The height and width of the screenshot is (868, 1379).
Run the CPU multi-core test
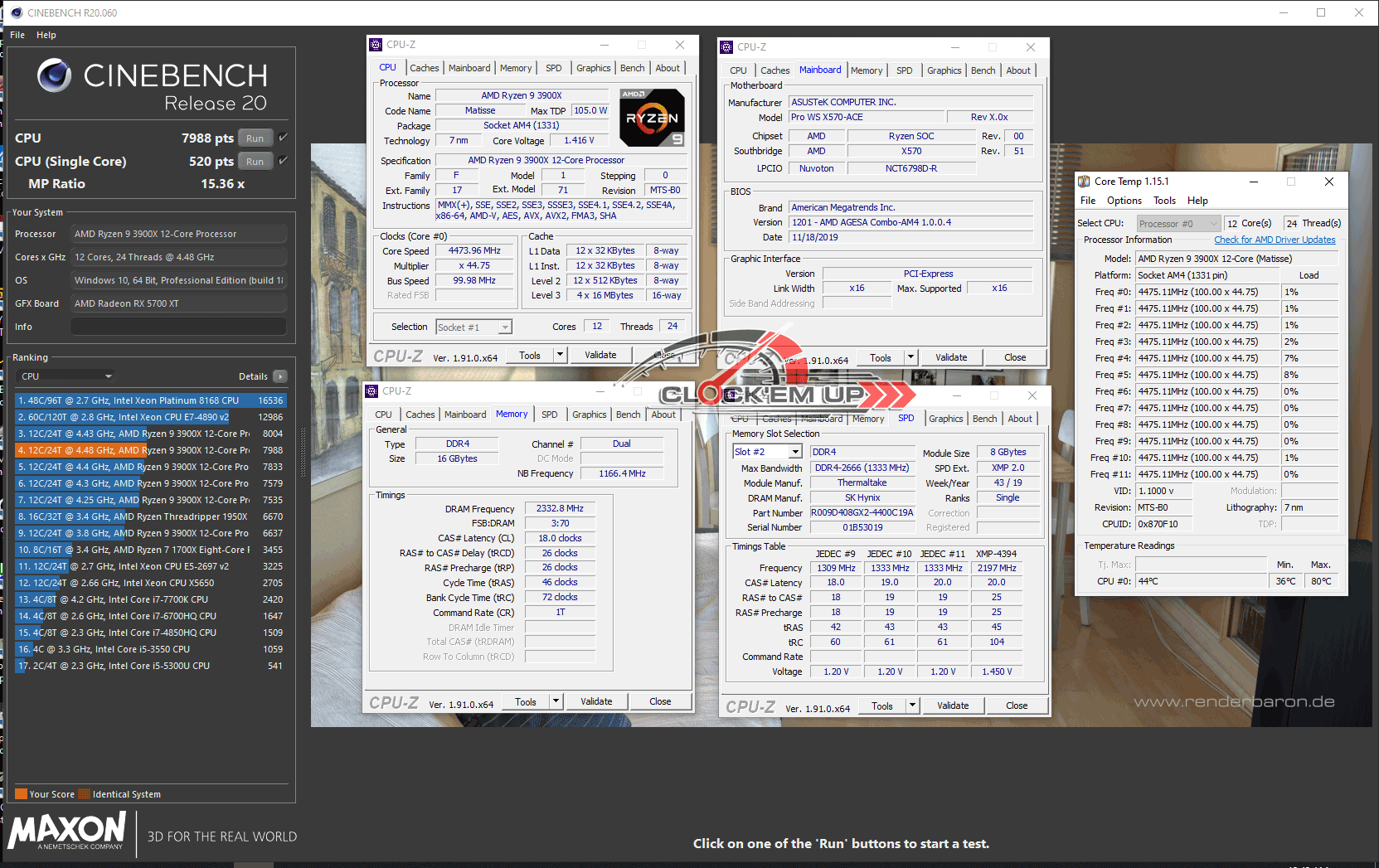point(255,138)
